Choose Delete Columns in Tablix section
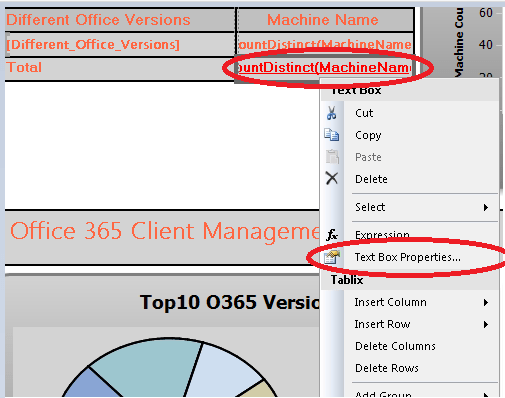This screenshot has height=398, width=505. click(x=395, y=346)
